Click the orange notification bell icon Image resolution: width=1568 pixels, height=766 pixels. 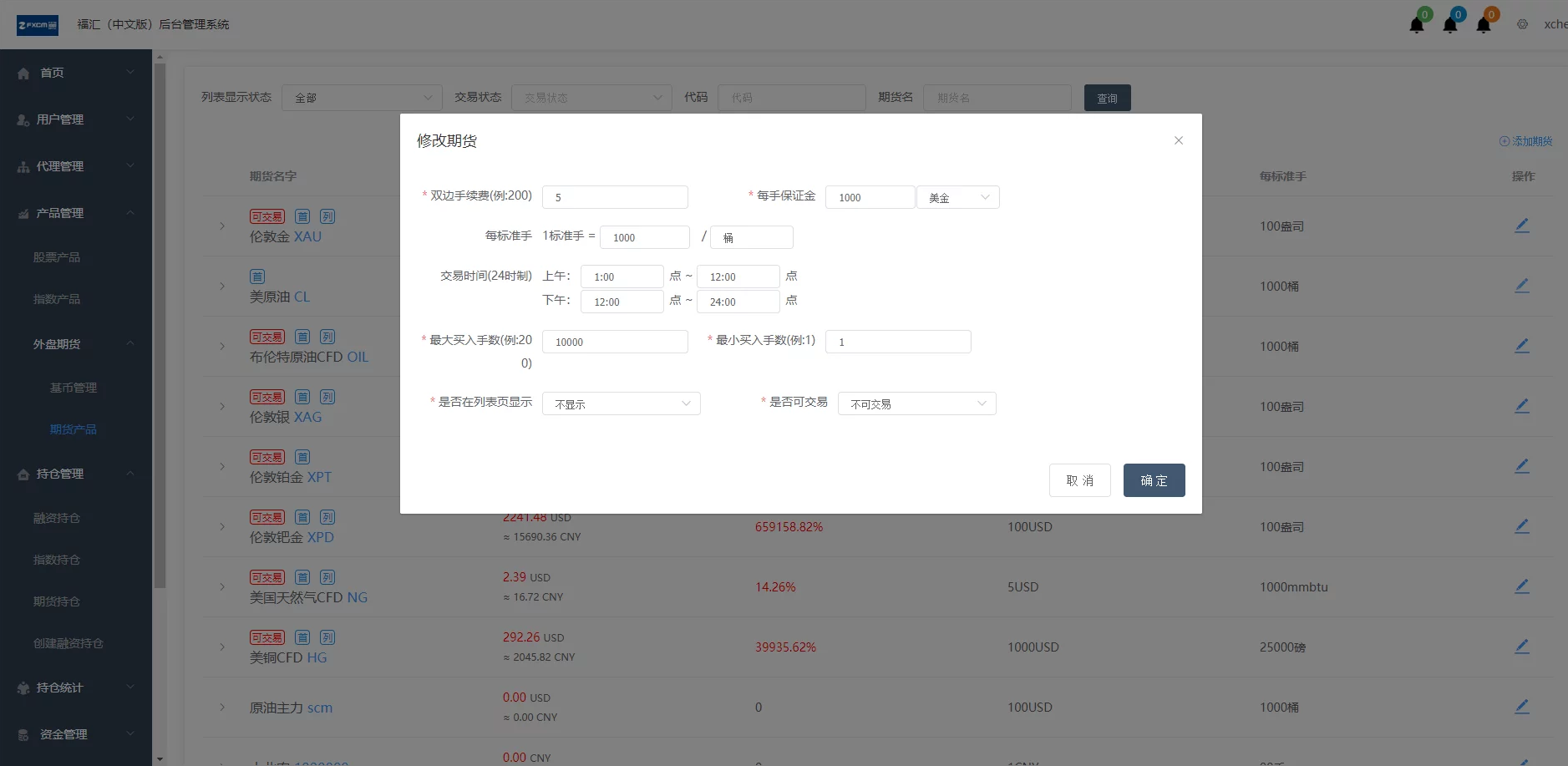(x=1486, y=23)
